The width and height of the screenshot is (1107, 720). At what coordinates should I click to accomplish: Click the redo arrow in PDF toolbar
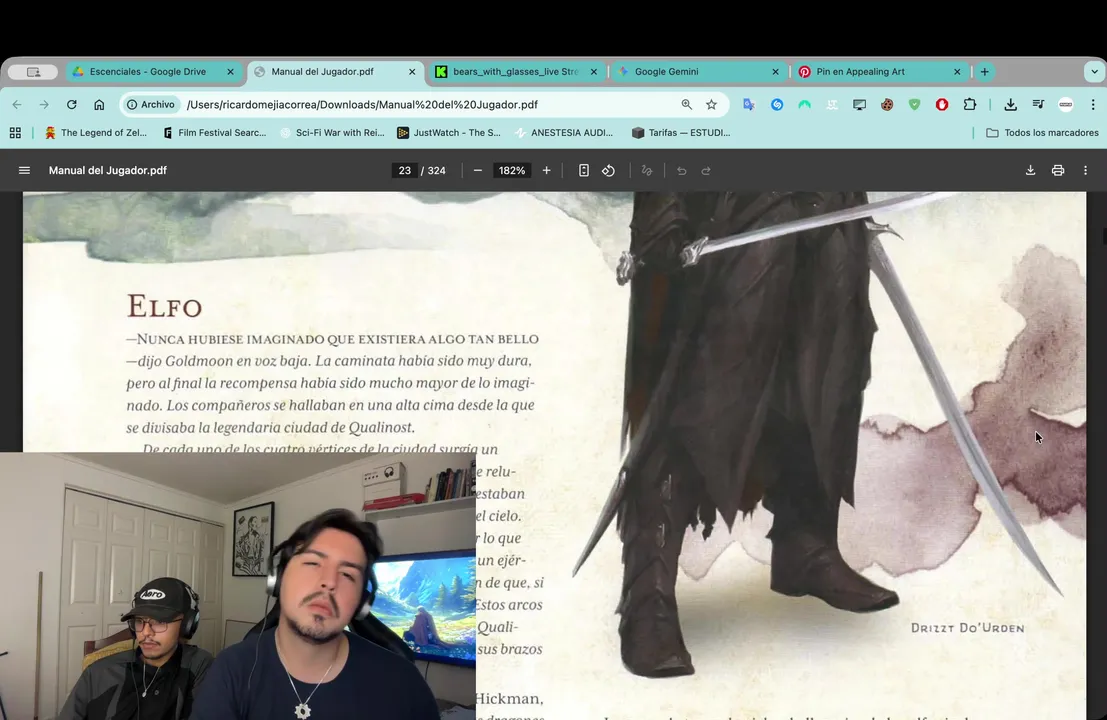[706, 170]
